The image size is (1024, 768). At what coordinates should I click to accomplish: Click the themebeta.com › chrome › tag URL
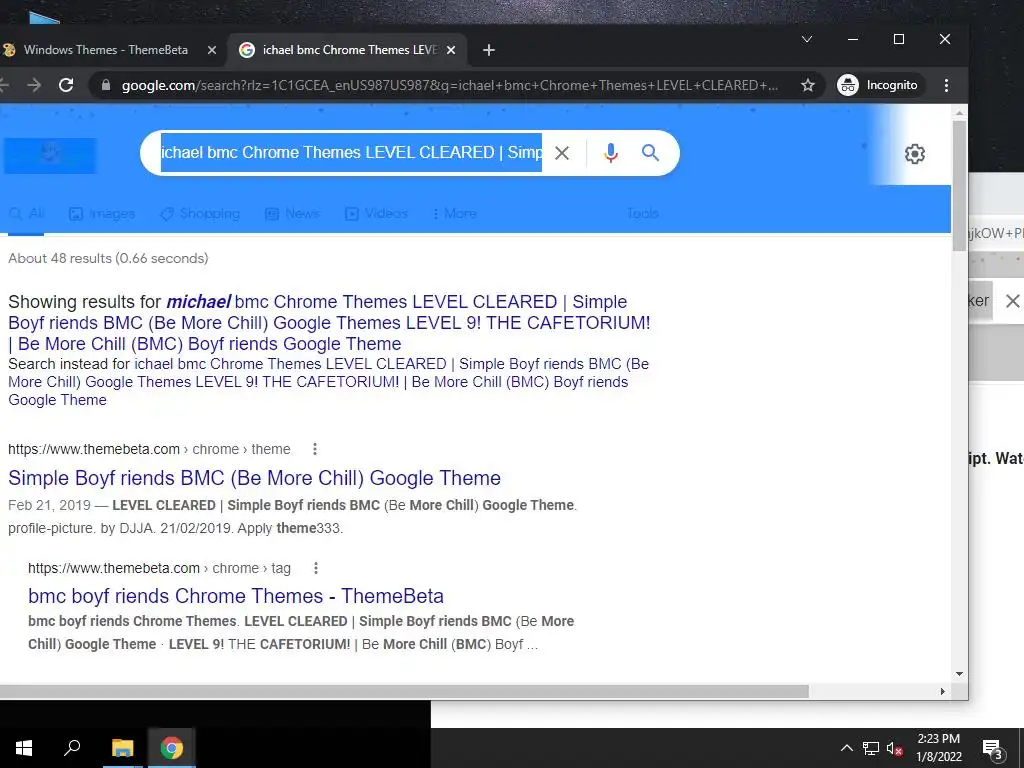(159, 568)
